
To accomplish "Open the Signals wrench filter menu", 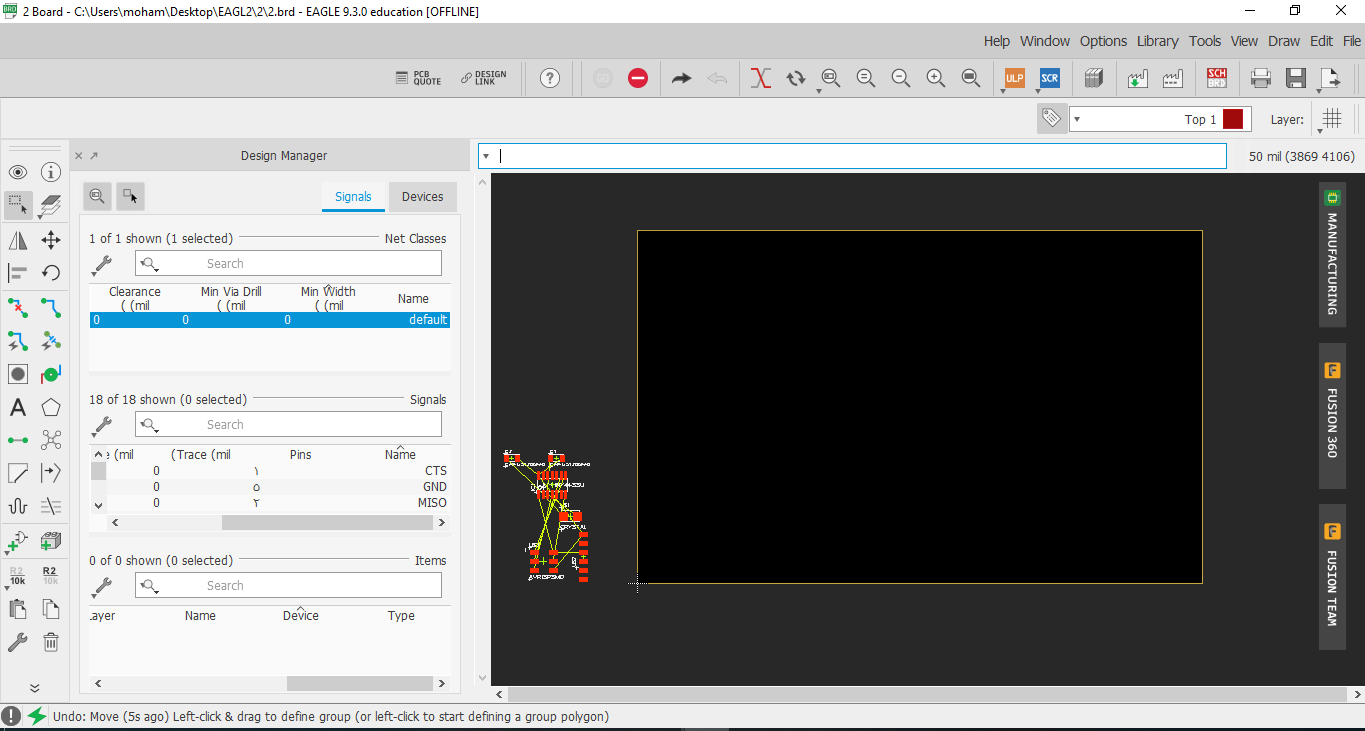I will 101,426.
